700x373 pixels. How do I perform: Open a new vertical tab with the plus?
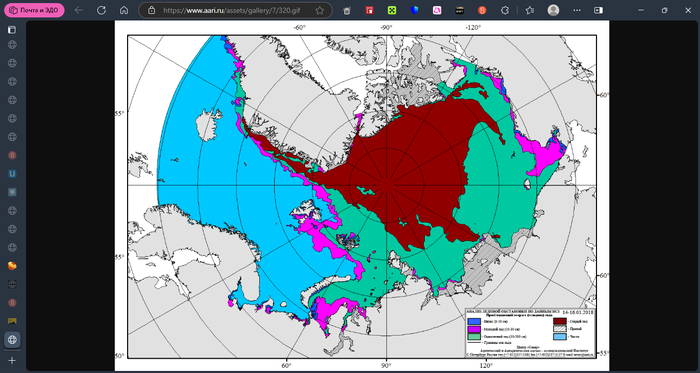coord(12,360)
